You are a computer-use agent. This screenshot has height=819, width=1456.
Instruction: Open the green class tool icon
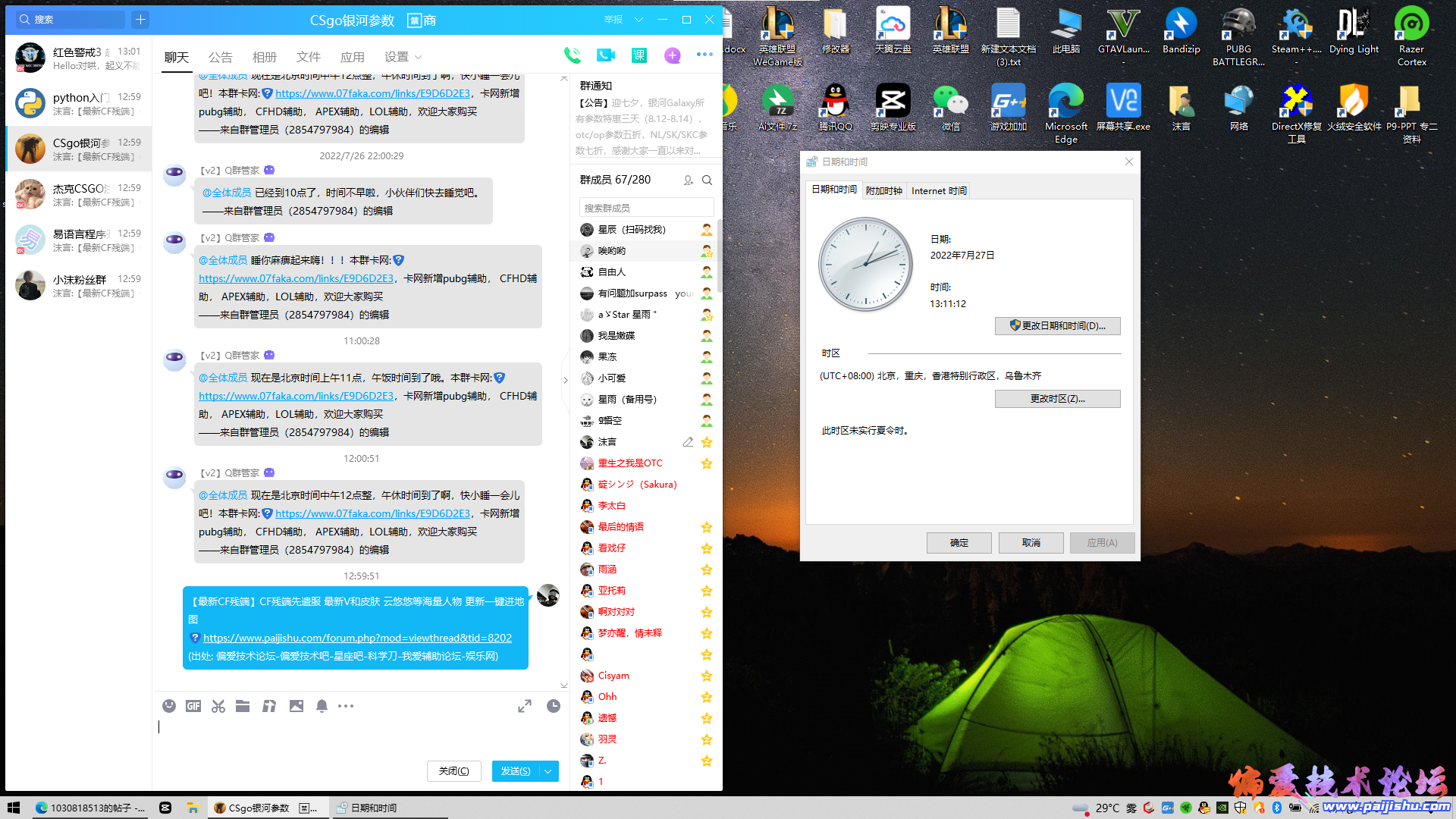[639, 55]
